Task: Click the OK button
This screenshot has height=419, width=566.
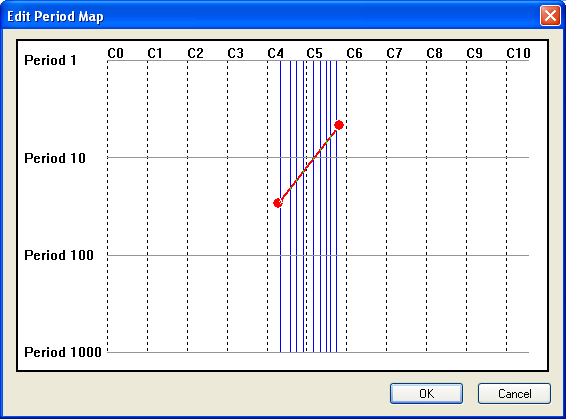Action: click(426, 393)
